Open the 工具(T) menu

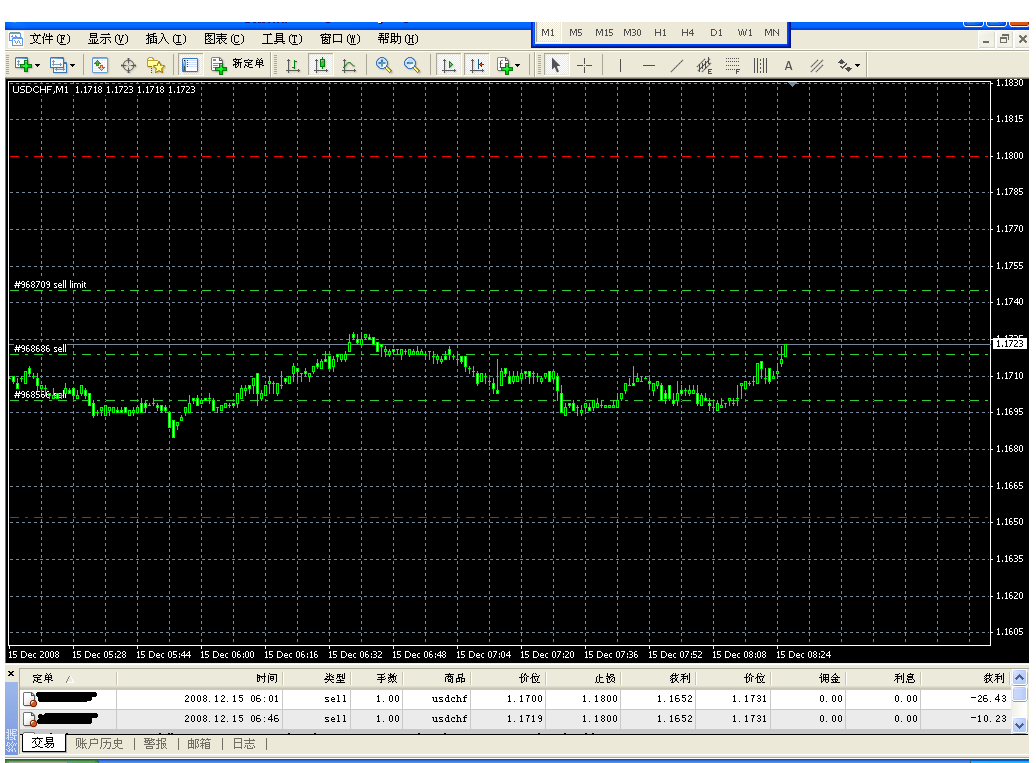pyautogui.click(x=281, y=39)
